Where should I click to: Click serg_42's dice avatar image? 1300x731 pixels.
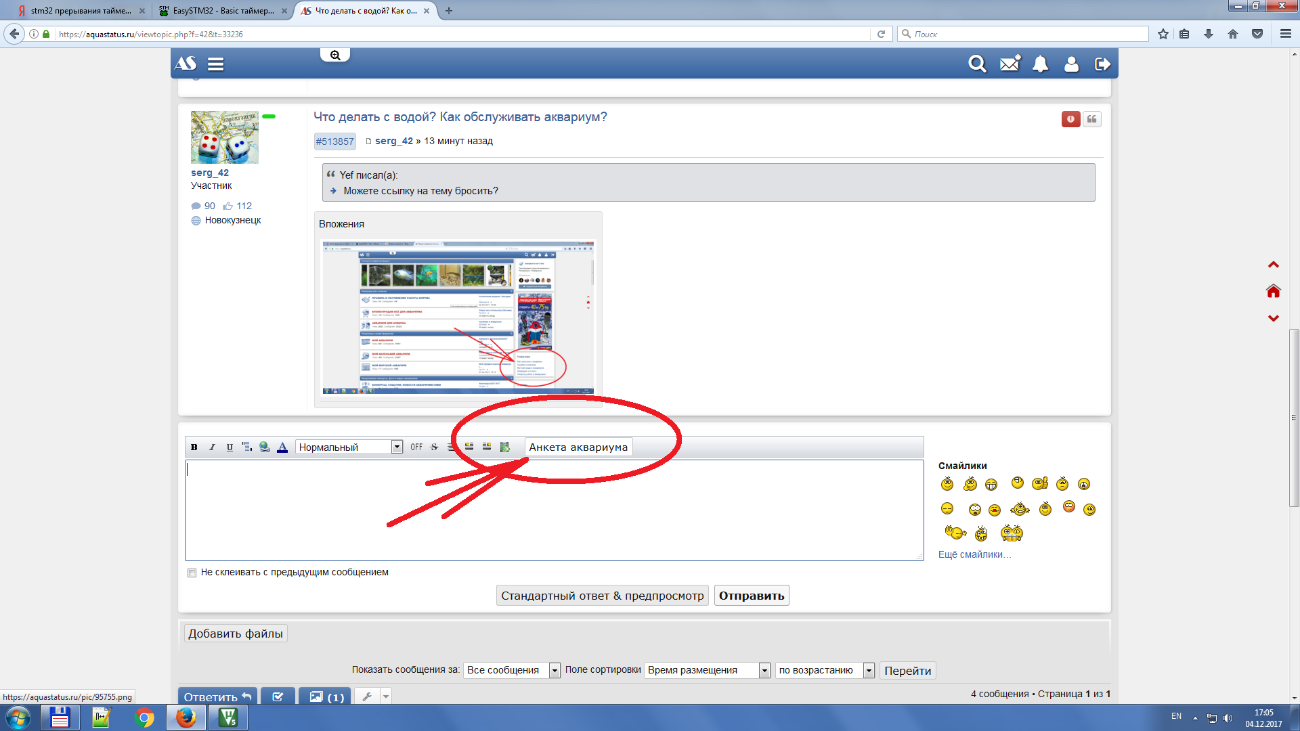[x=225, y=137]
